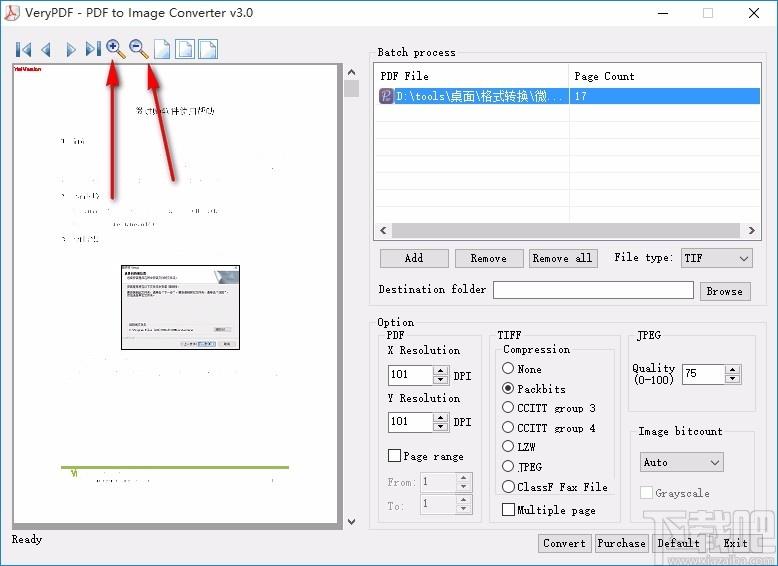Click the PDF file icon in the batch list
778x566 pixels.
click(386, 96)
